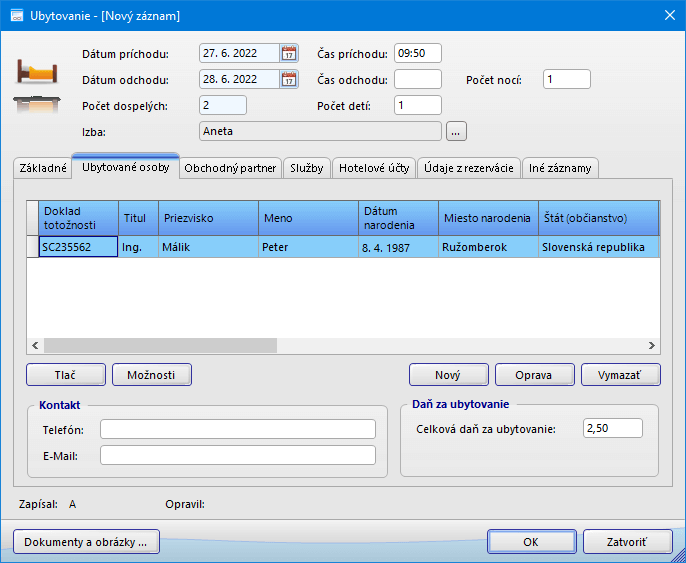Select the Hotelové účty tab

[373, 168]
